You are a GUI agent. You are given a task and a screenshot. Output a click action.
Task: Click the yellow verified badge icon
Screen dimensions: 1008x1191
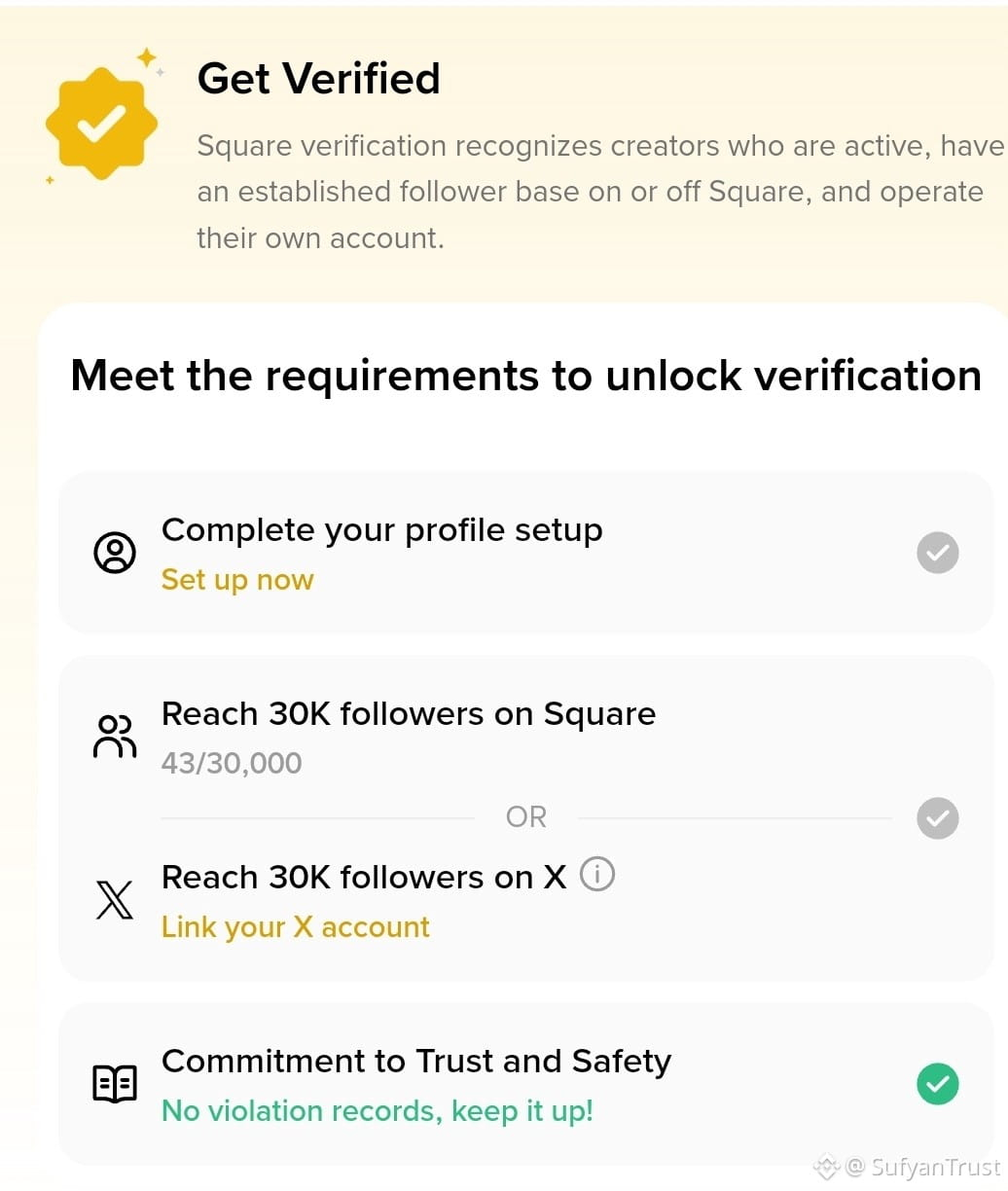(x=101, y=123)
